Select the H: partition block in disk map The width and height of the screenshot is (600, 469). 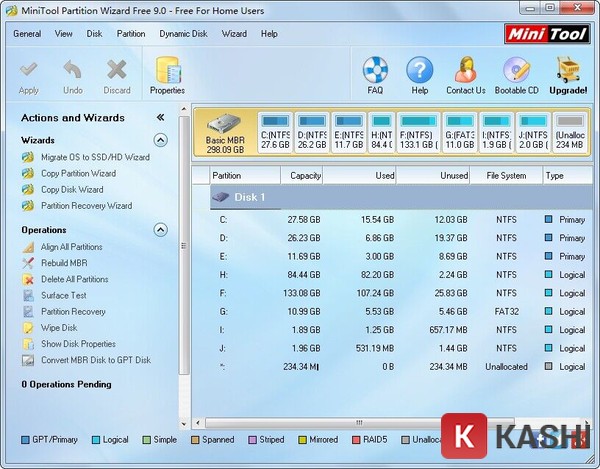point(382,133)
